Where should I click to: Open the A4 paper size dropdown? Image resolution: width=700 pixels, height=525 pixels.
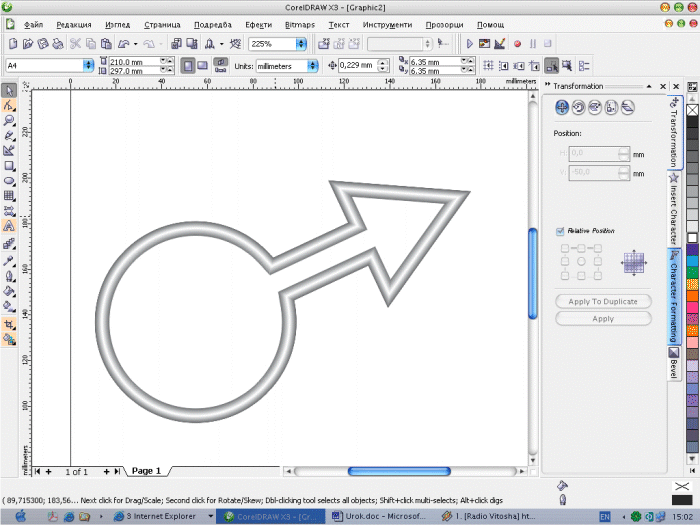tap(88, 66)
